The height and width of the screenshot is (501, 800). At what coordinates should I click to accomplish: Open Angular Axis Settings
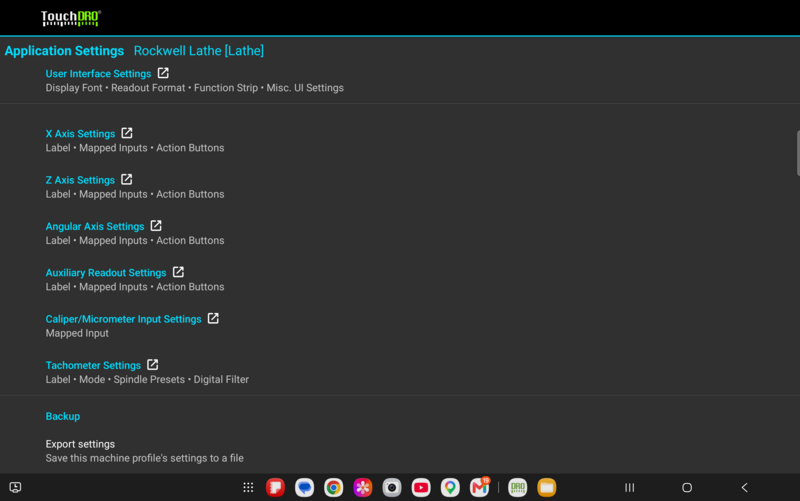[95, 227]
